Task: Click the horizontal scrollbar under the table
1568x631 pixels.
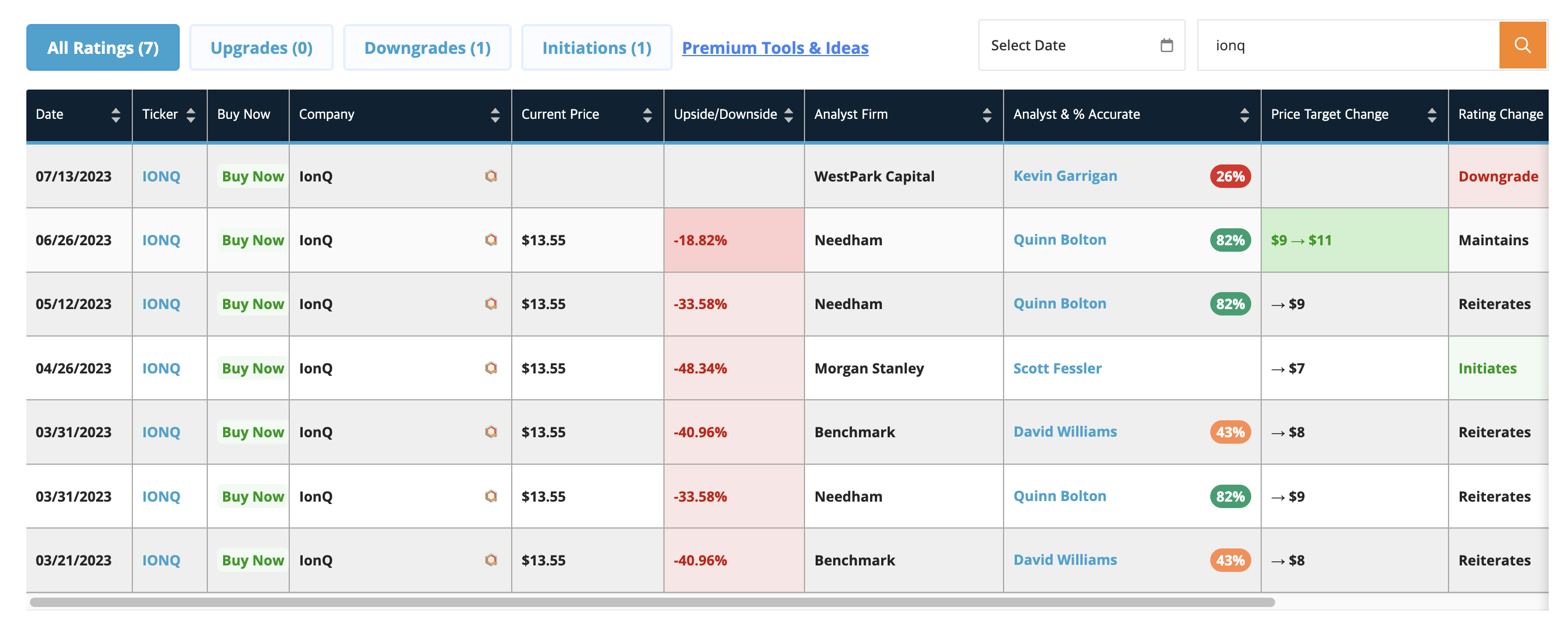Action: tap(652, 602)
